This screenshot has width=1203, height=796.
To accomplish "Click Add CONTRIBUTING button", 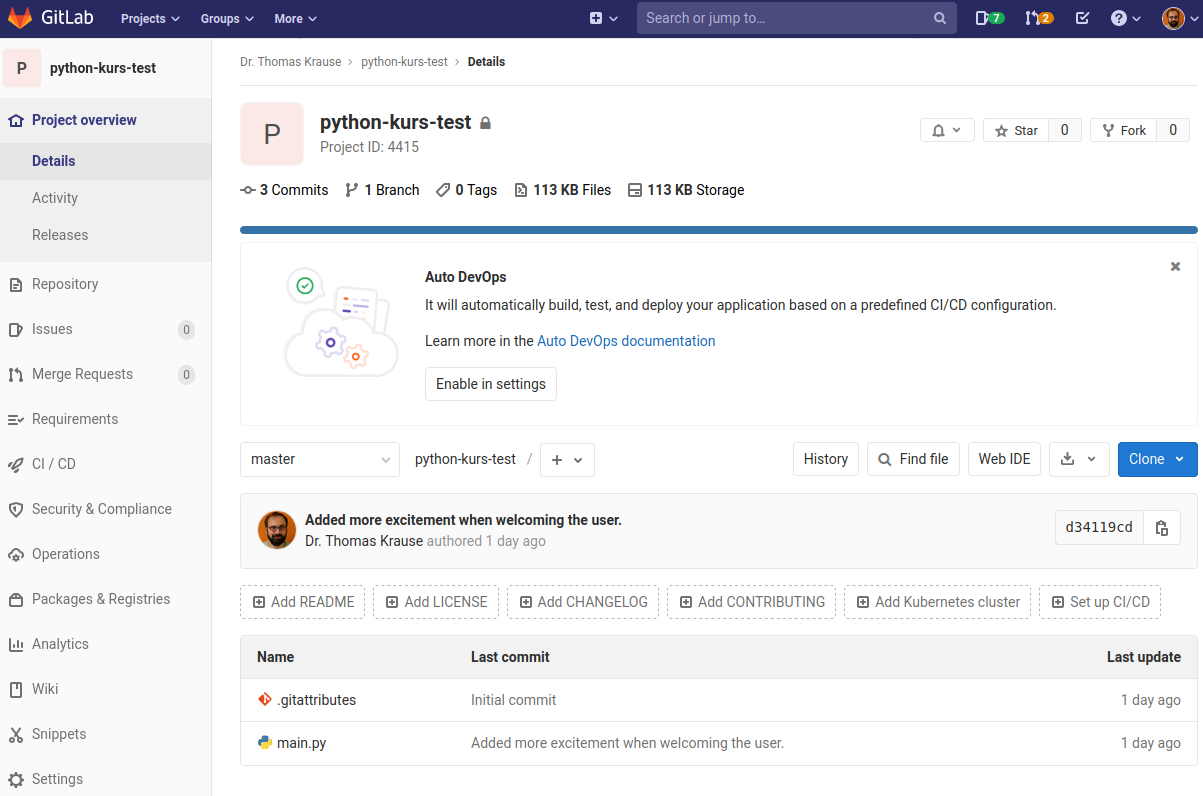I will (752, 602).
